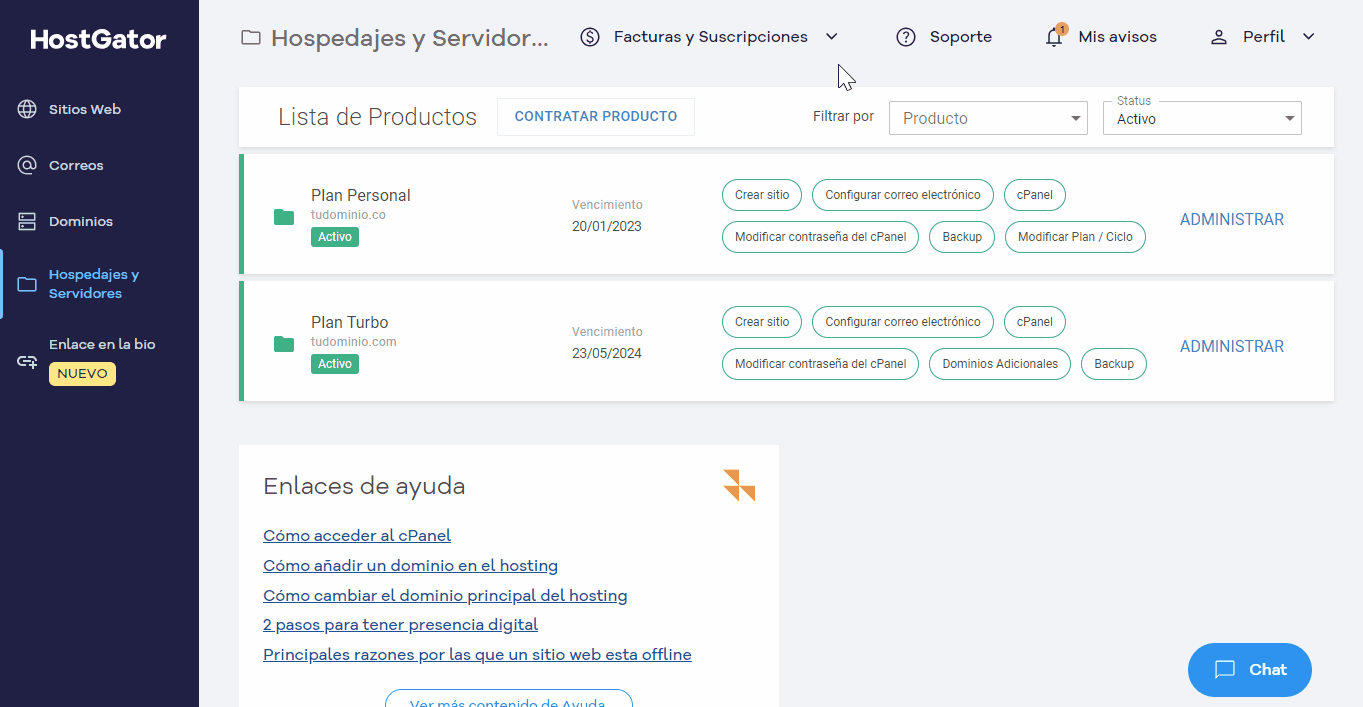
Task: Click the Plan Turbo title
Action: pyautogui.click(x=350, y=322)
